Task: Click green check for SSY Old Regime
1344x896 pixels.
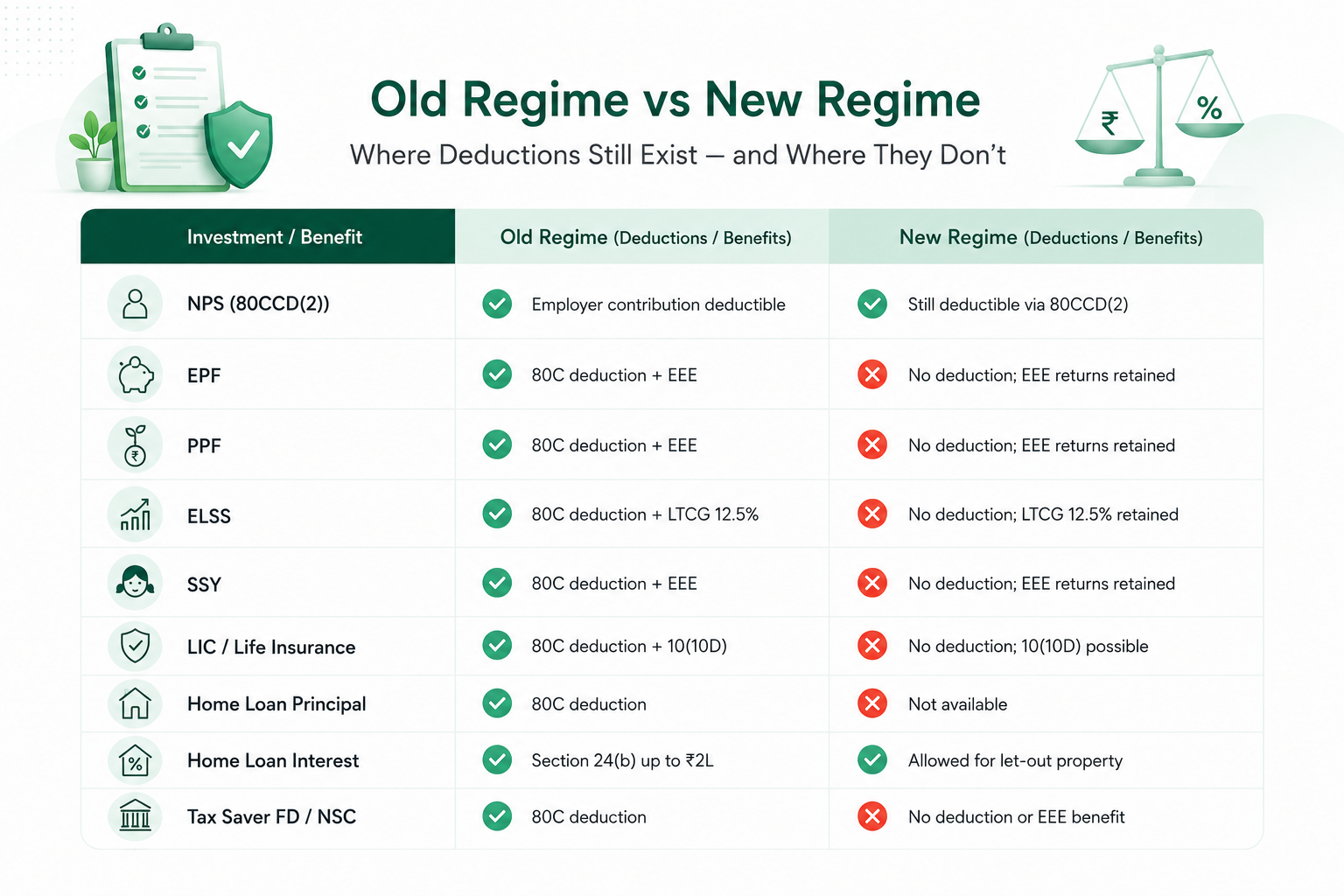Action: tap(497, 583)
